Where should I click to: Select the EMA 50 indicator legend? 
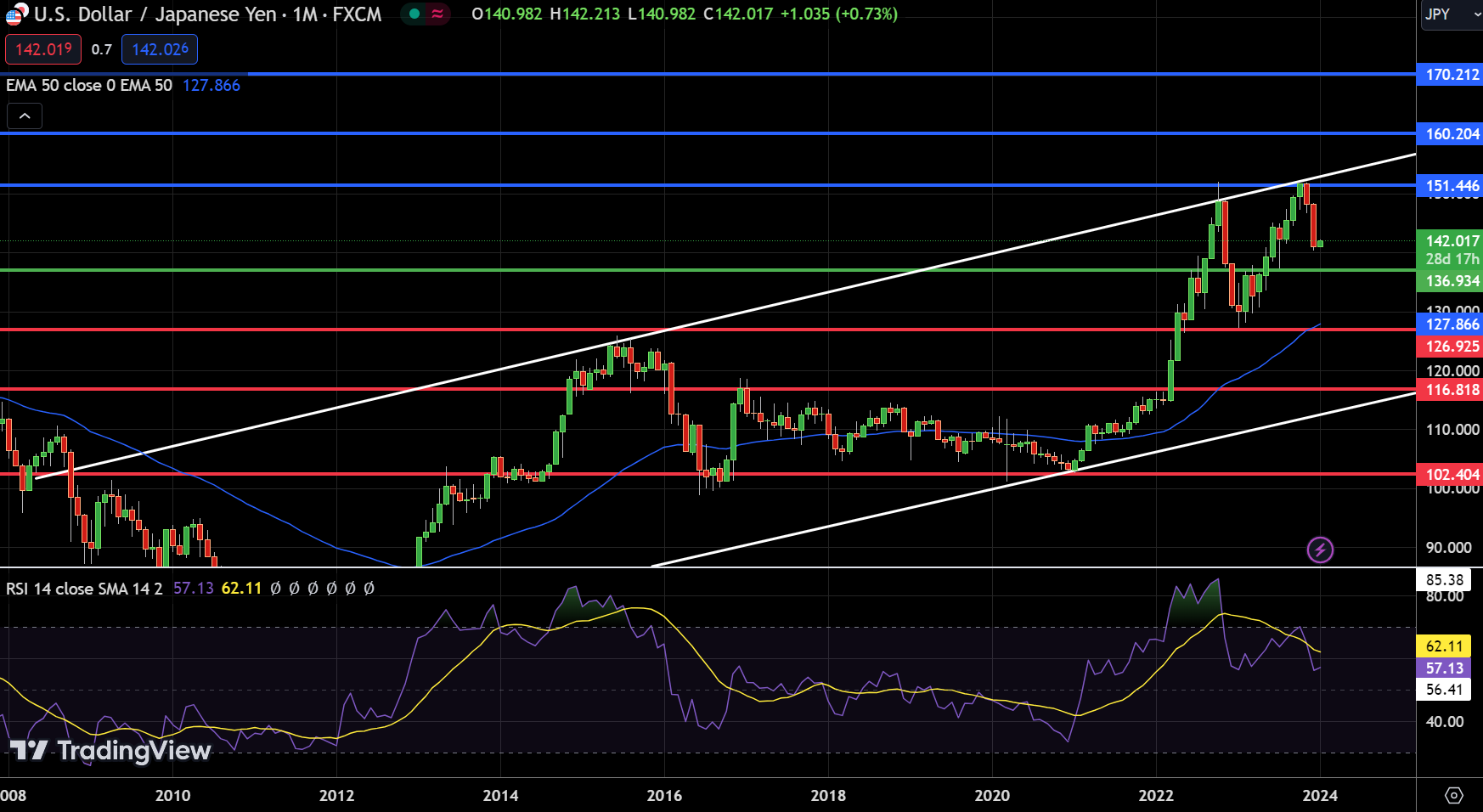pyautogui.click(x=89, y=85)
